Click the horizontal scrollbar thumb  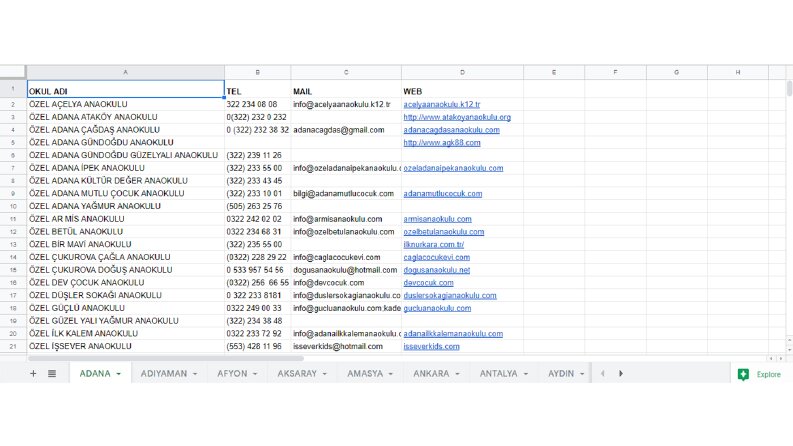(x=166, y=359)
